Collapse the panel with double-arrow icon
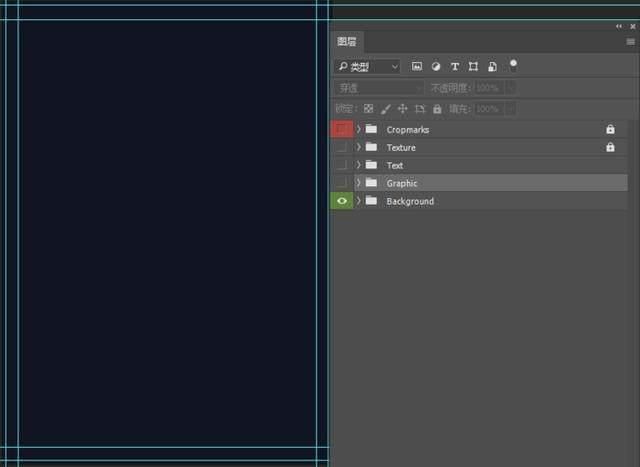 click(619, 27)
